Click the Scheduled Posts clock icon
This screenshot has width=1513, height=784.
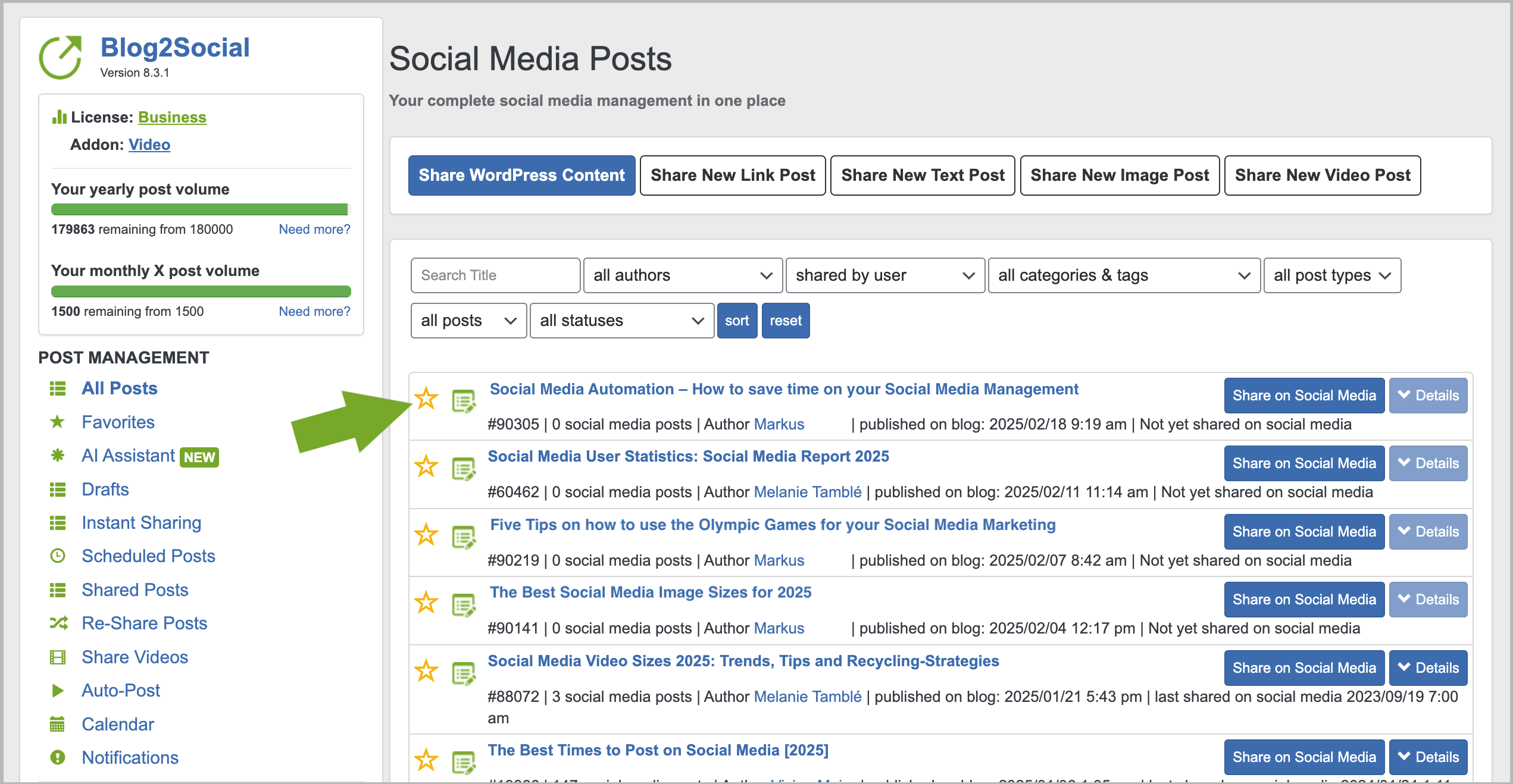(58, 556)
